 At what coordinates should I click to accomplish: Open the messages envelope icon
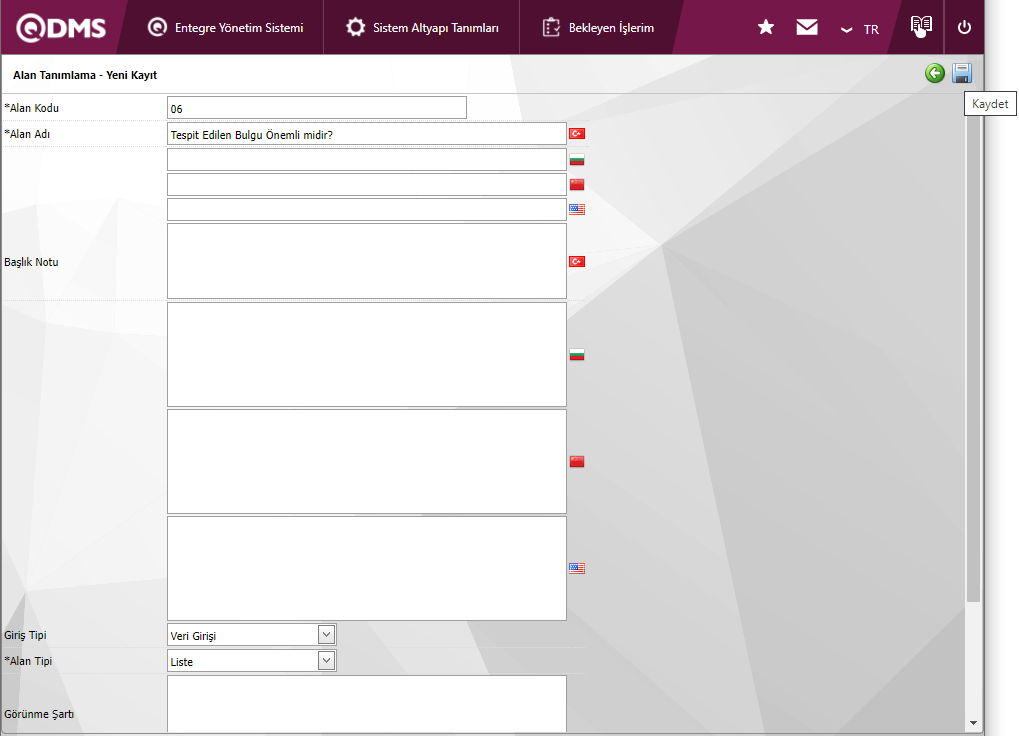point(806,27)
